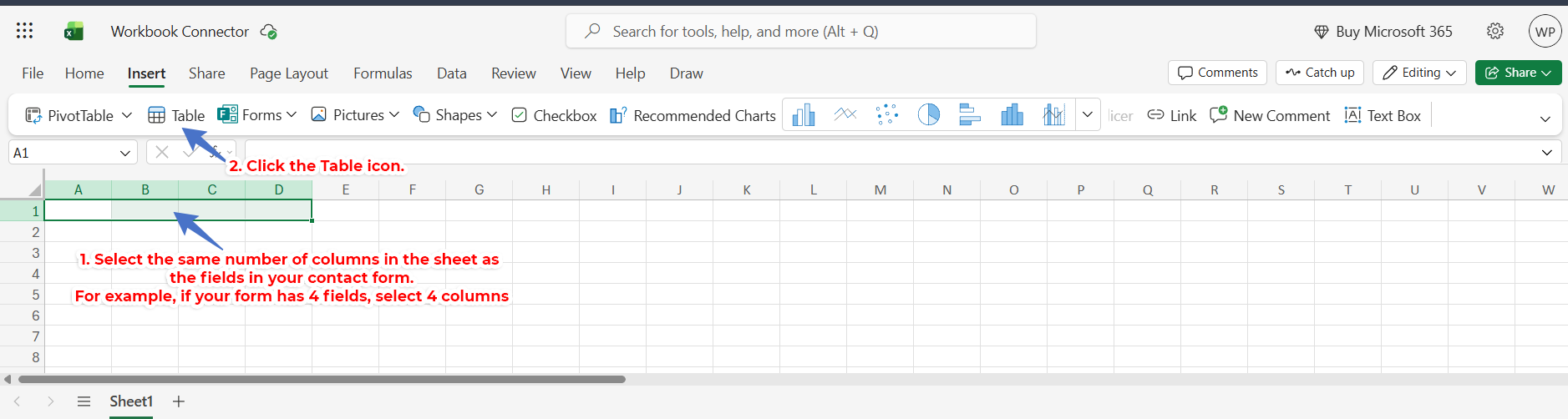Viewport: 1568px width, 419px height.
Task: Select column T header
Action: click(1347, 190)
